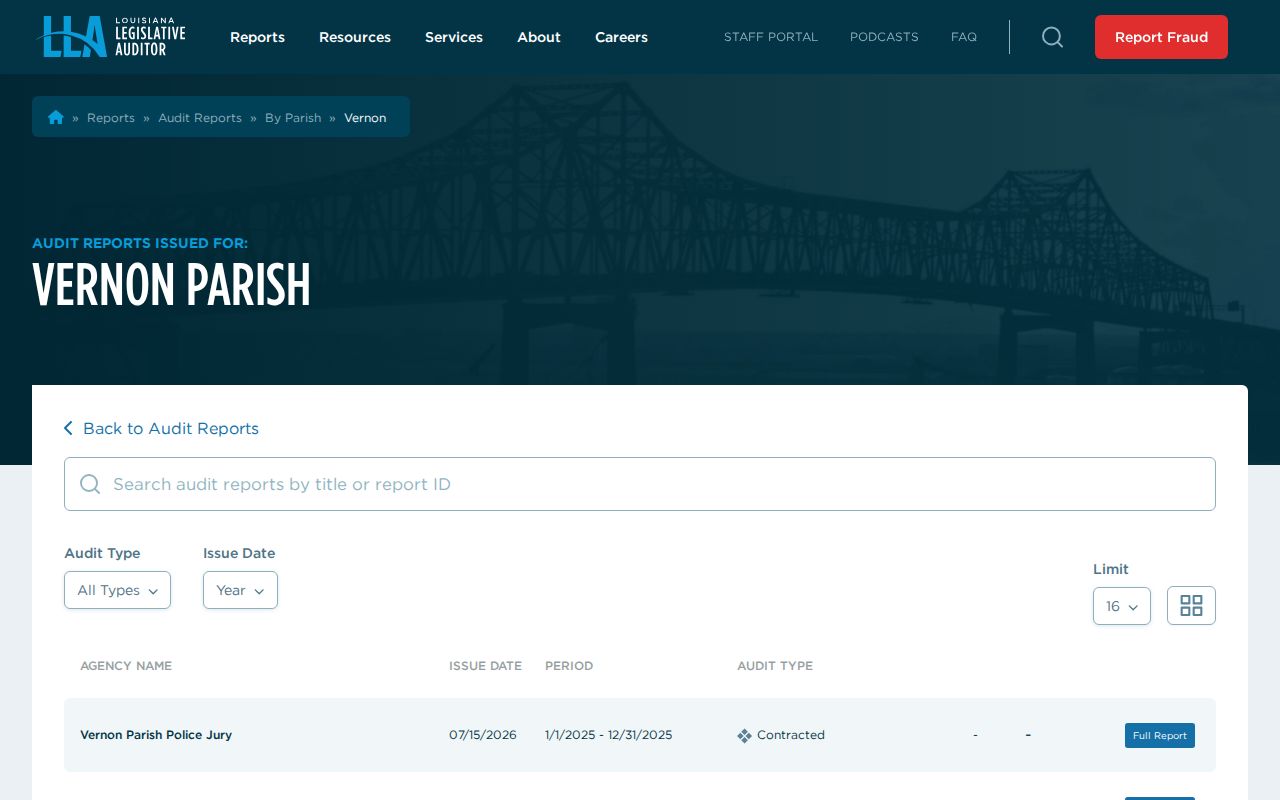Screen dimensions: 1280x800
Task: Visit the Podcasts page
Action: [884, 37]
